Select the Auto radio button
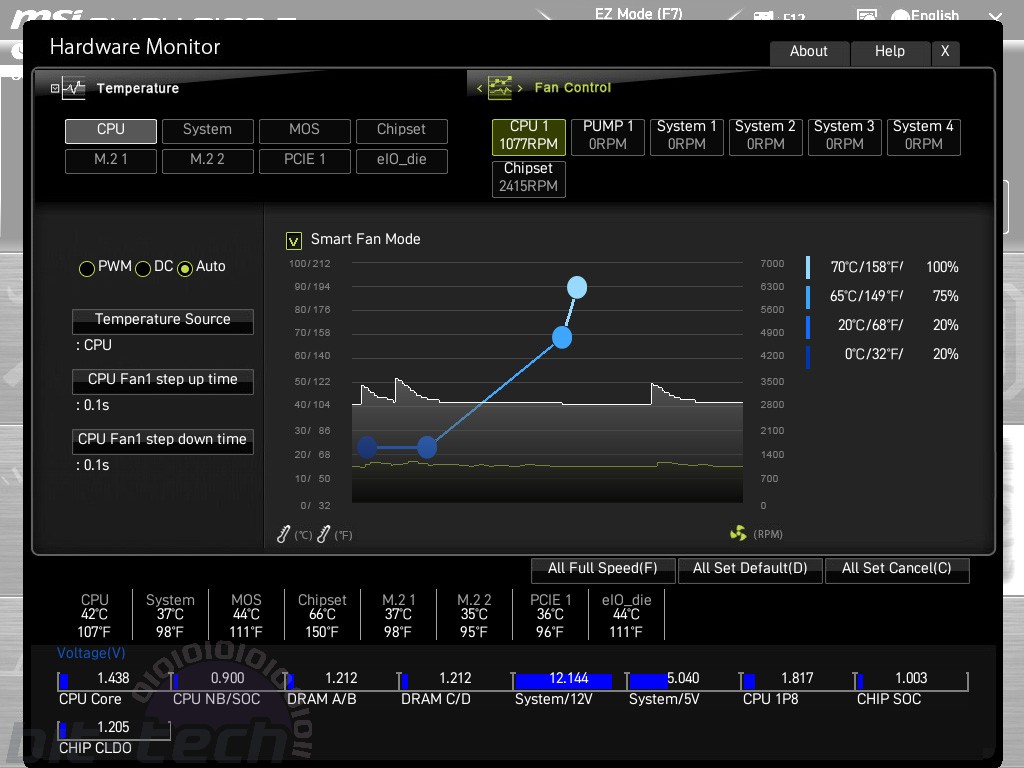1024x768 pixels. (185, 268)
